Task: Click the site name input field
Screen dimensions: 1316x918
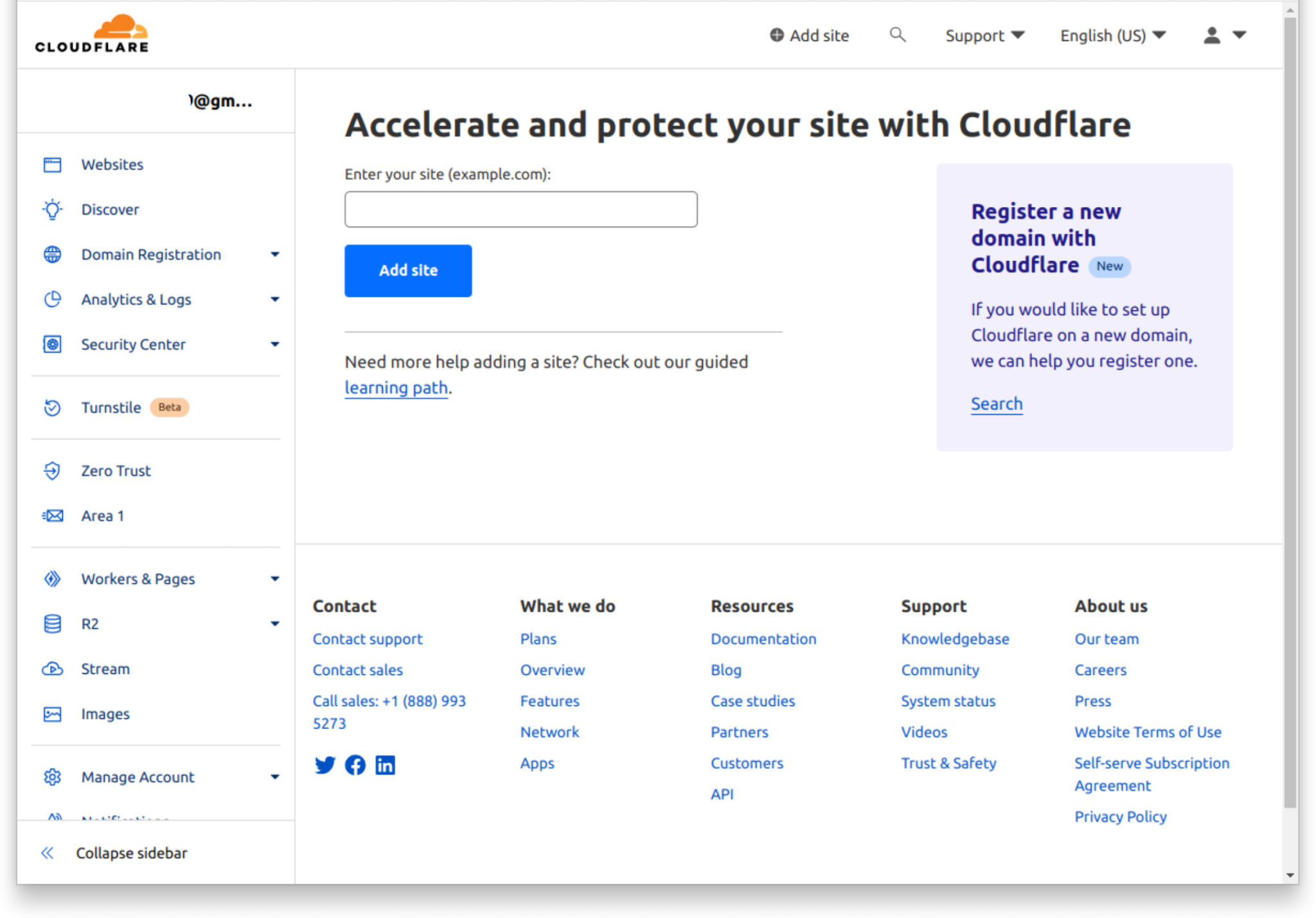Action: 520,209
